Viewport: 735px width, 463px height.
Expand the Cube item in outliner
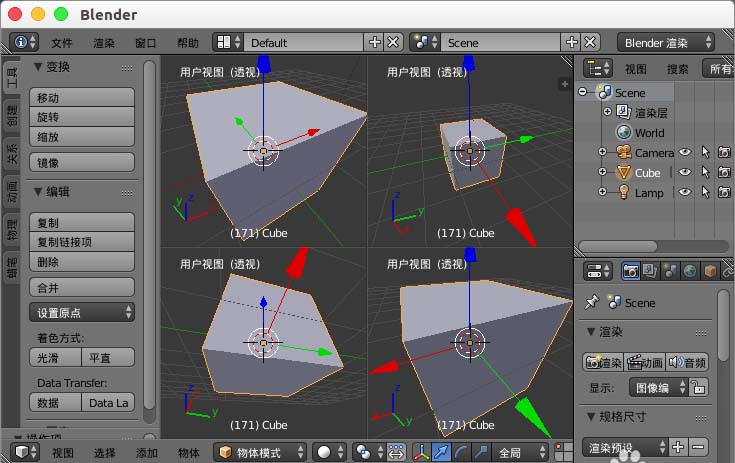tap(602, 172)
